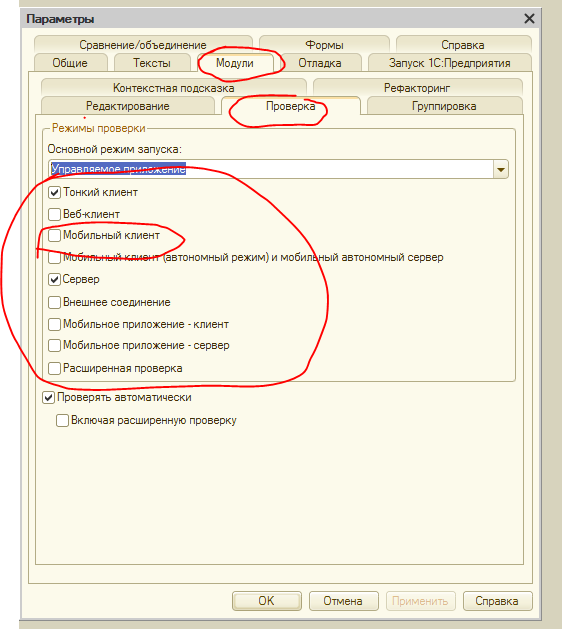Enable the Веб-клиент checkbox
The width and height of the screenshot is (562, 629).
click(55, 214)
